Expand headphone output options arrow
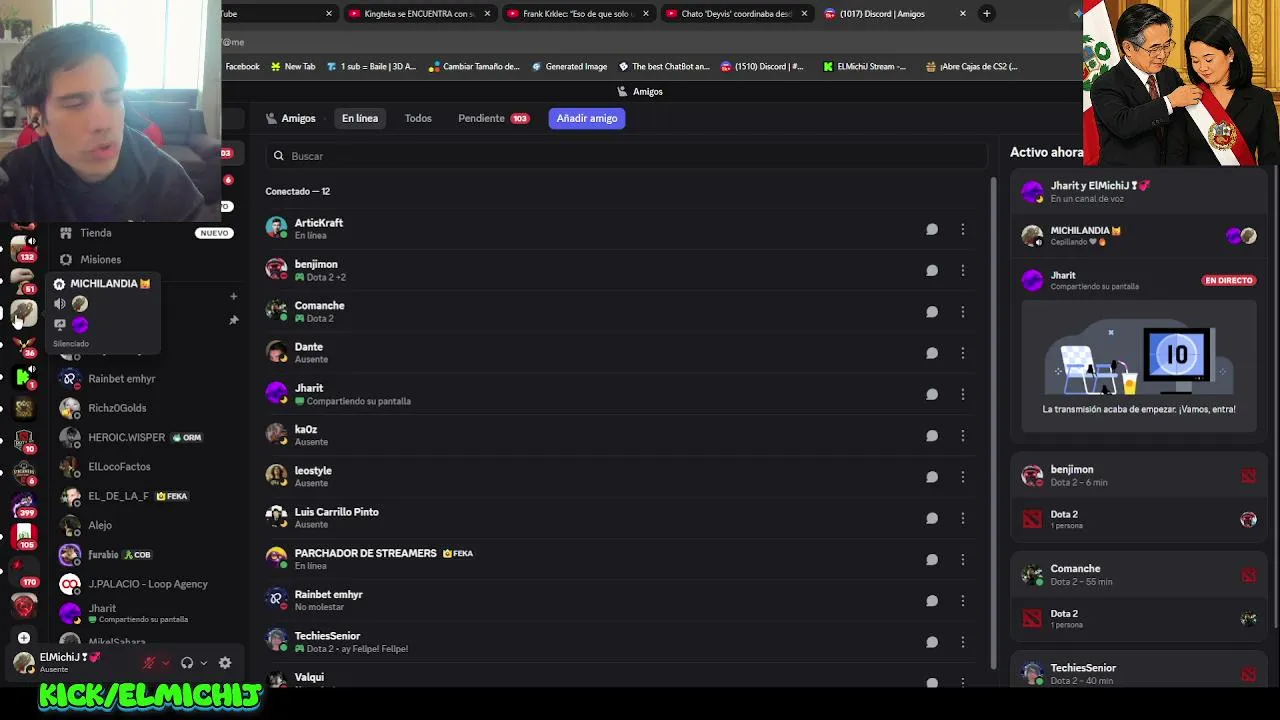Image resolution: width=1280 pixels, height=720 pixels. 204,663
